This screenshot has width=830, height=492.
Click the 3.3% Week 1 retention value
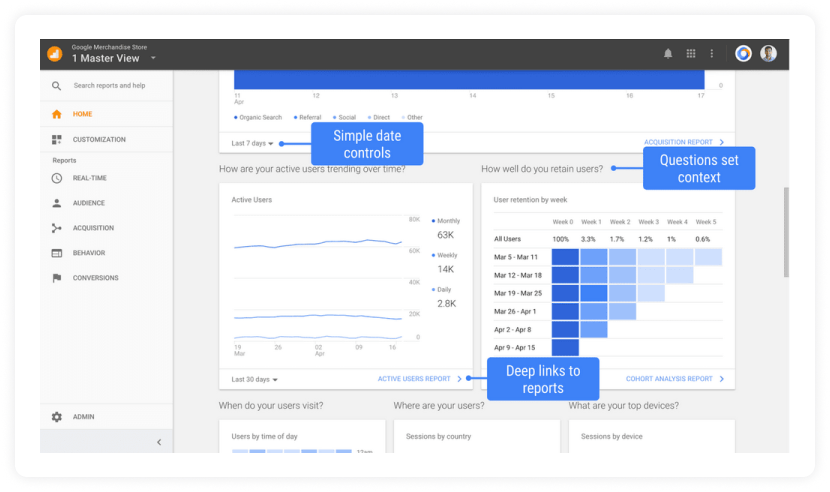(x=588, y=239)
